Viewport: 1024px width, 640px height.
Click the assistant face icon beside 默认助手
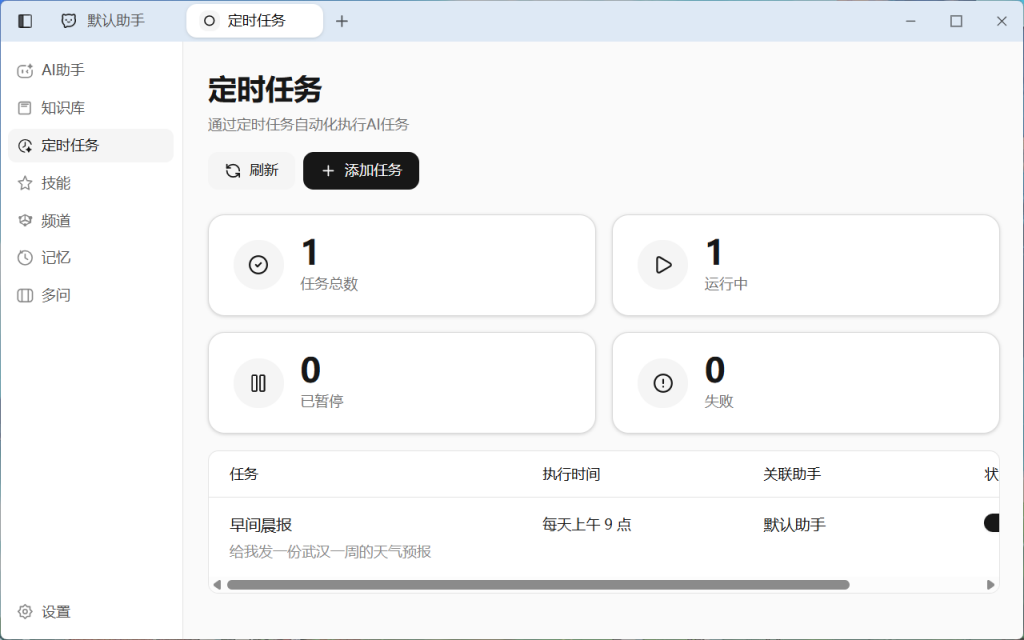tap(68, 20)
